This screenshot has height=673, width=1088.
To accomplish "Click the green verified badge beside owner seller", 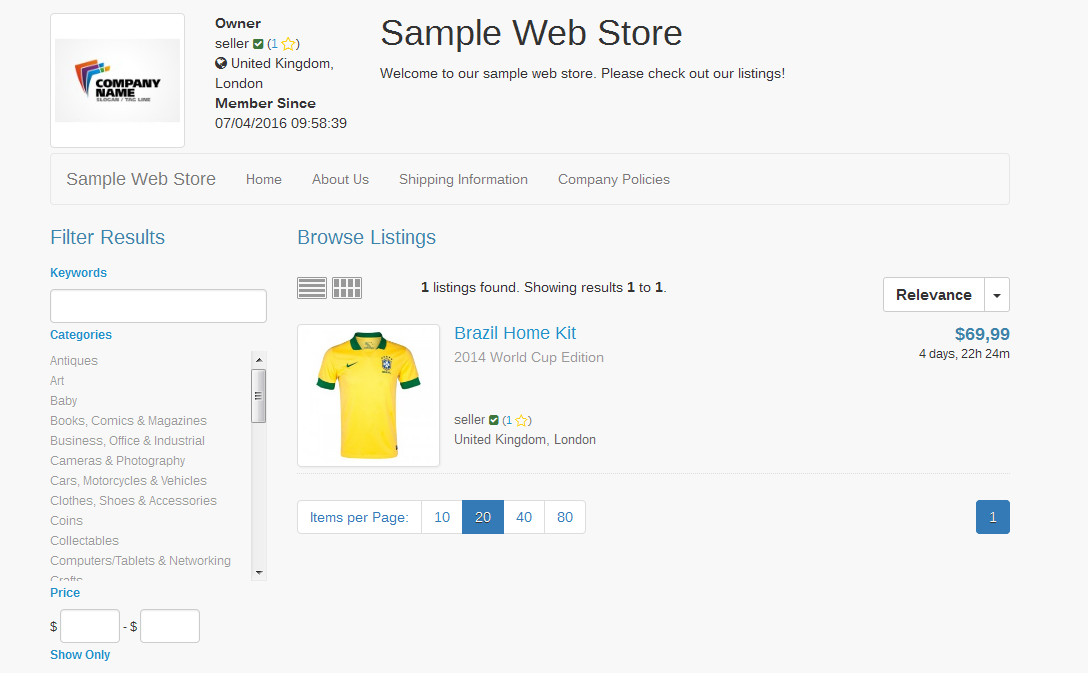I will pos(259,44).
